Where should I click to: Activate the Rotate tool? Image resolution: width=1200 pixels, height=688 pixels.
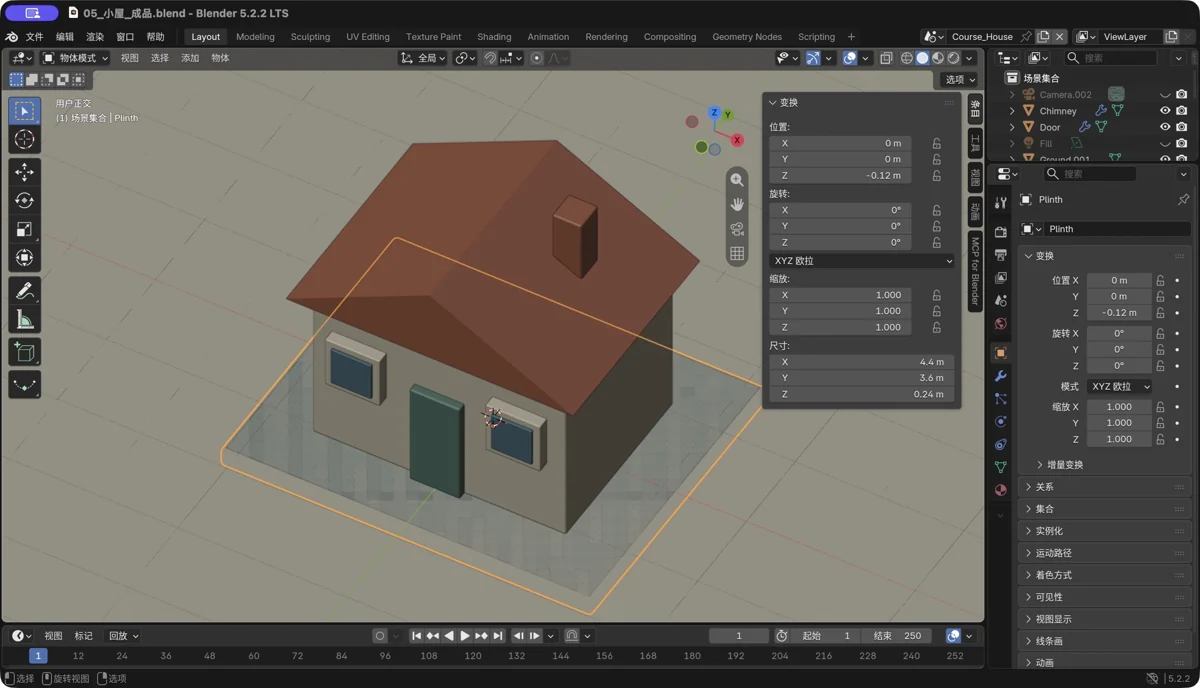click(25, 200)
